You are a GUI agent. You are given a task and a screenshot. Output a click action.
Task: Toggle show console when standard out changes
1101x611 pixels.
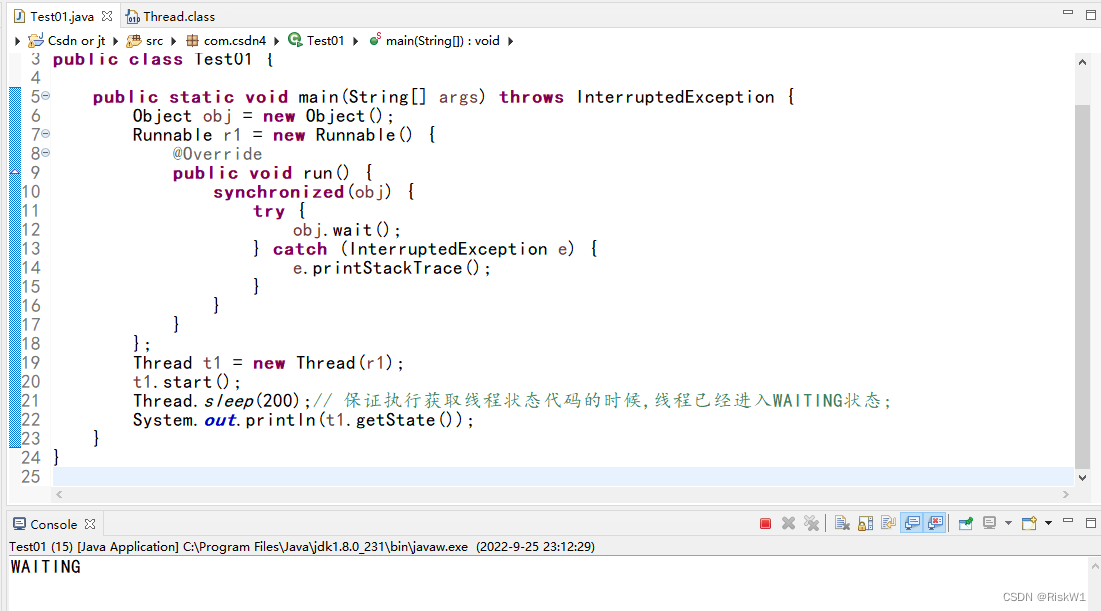click(x=912, y=523)
